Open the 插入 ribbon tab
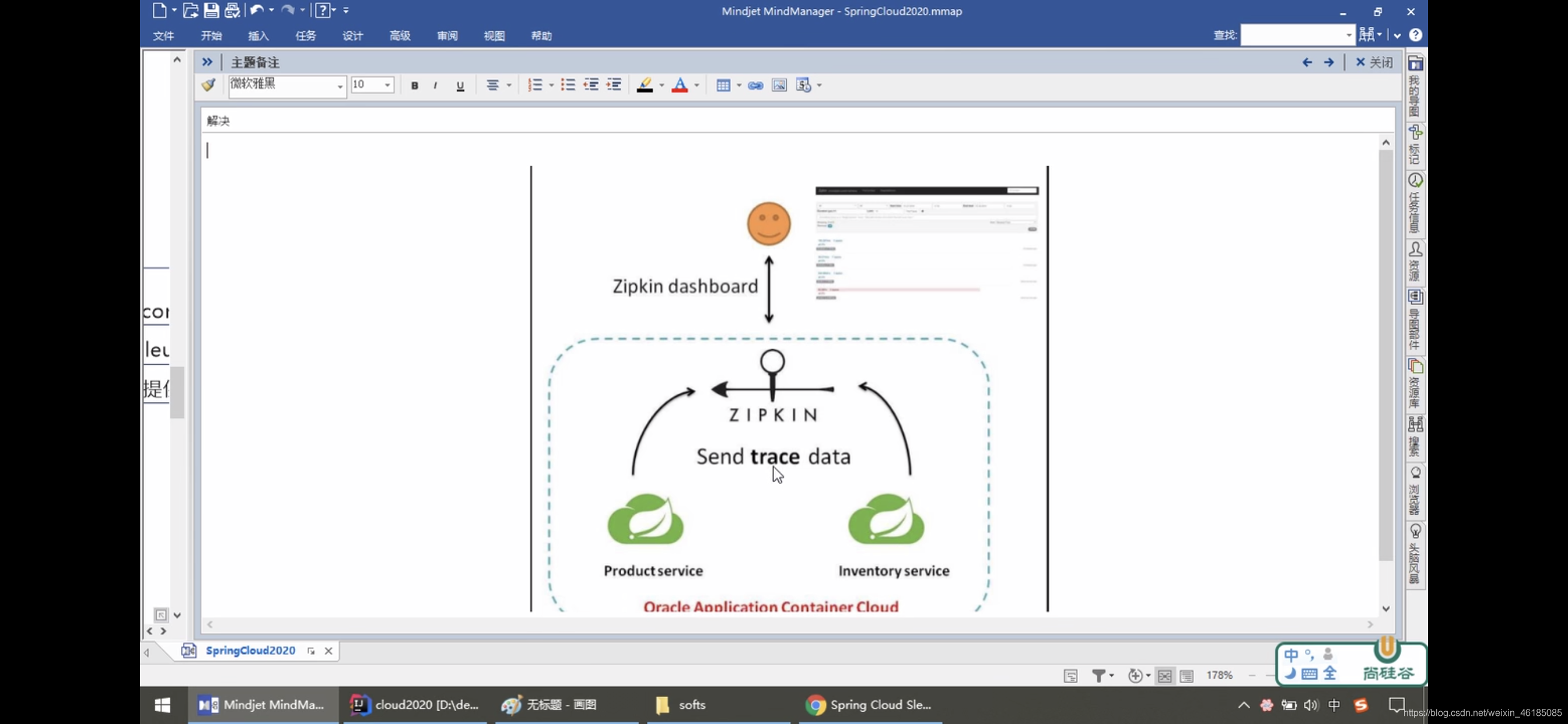 click(x=258, y=36)
